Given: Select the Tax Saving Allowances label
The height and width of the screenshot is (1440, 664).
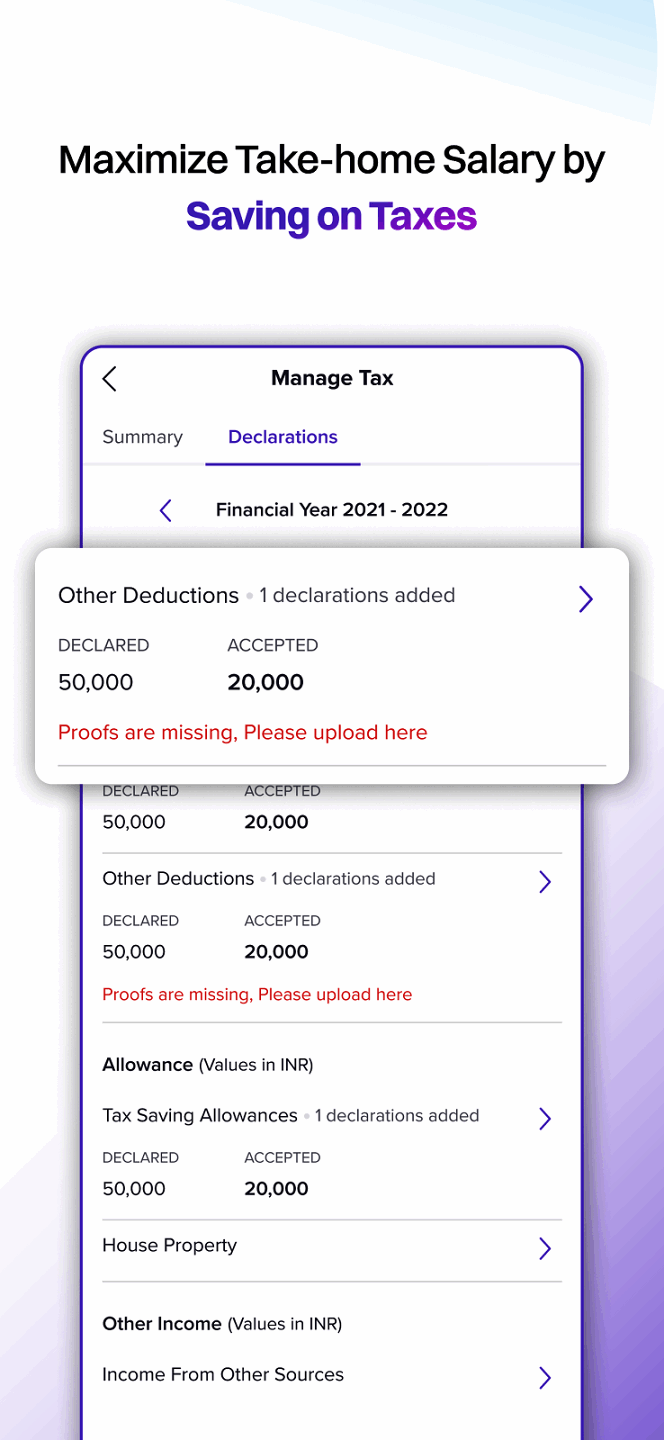Looking at the screenshot, I should (200, 1115).
